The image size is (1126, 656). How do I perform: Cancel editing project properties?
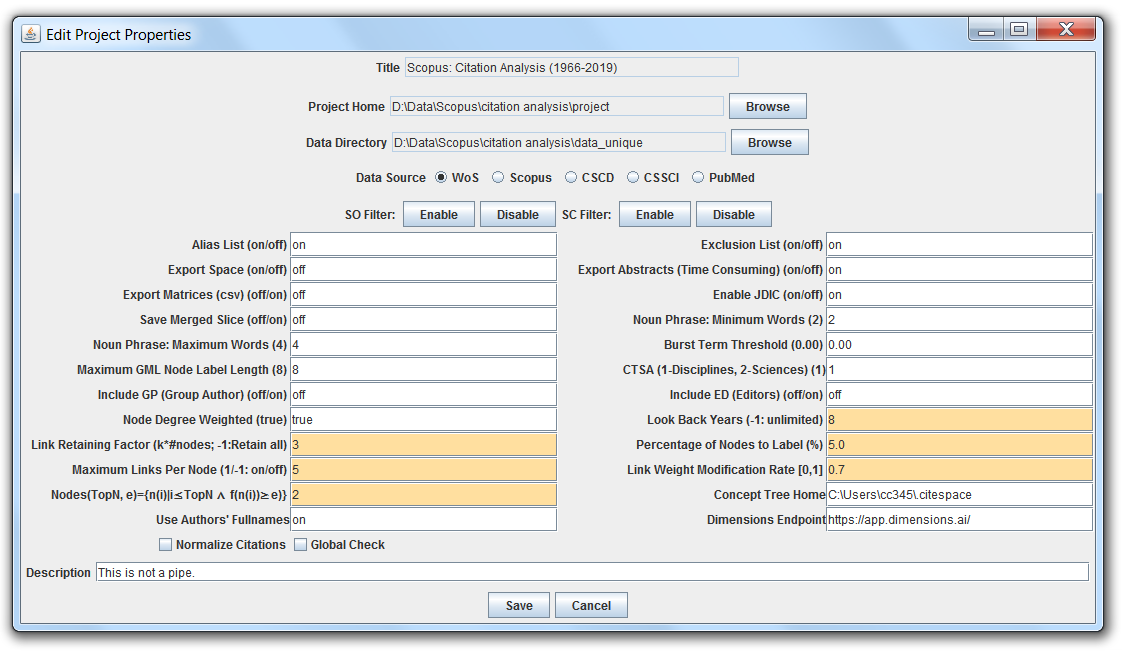point(592,605)
